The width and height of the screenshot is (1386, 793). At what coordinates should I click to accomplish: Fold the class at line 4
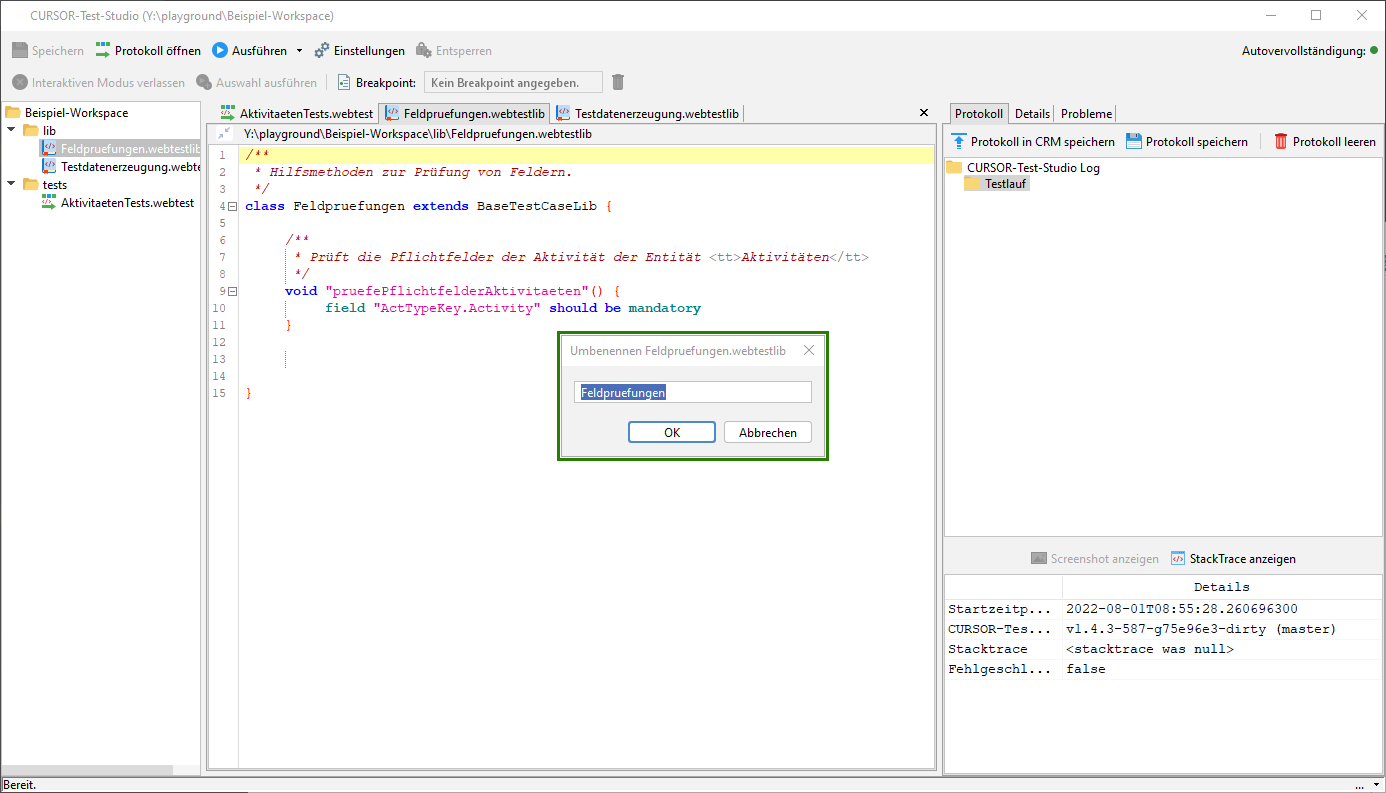[x=233, y=207]
